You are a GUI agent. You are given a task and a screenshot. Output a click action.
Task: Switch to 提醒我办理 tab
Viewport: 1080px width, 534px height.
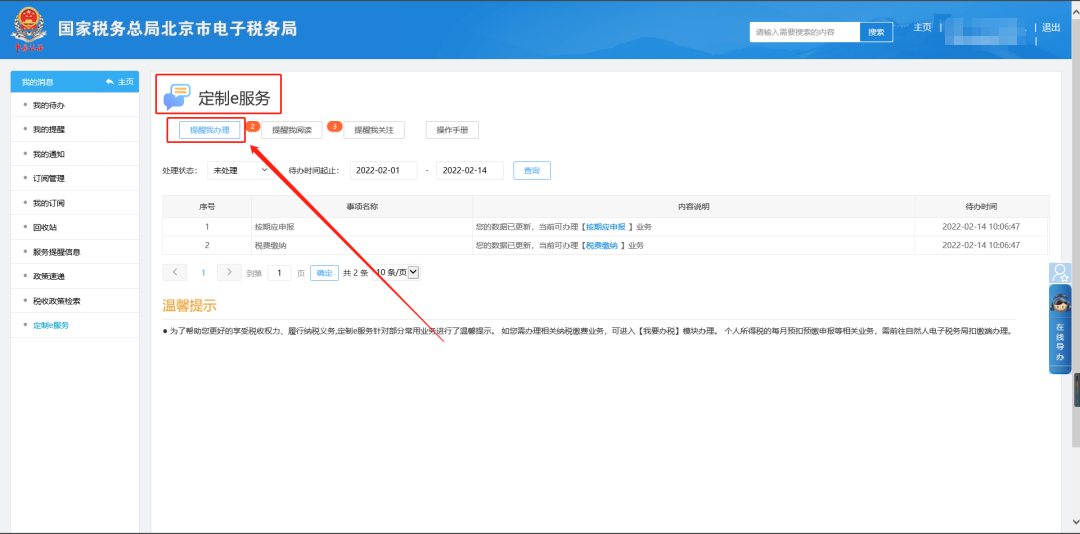click(x=209, y=130)
